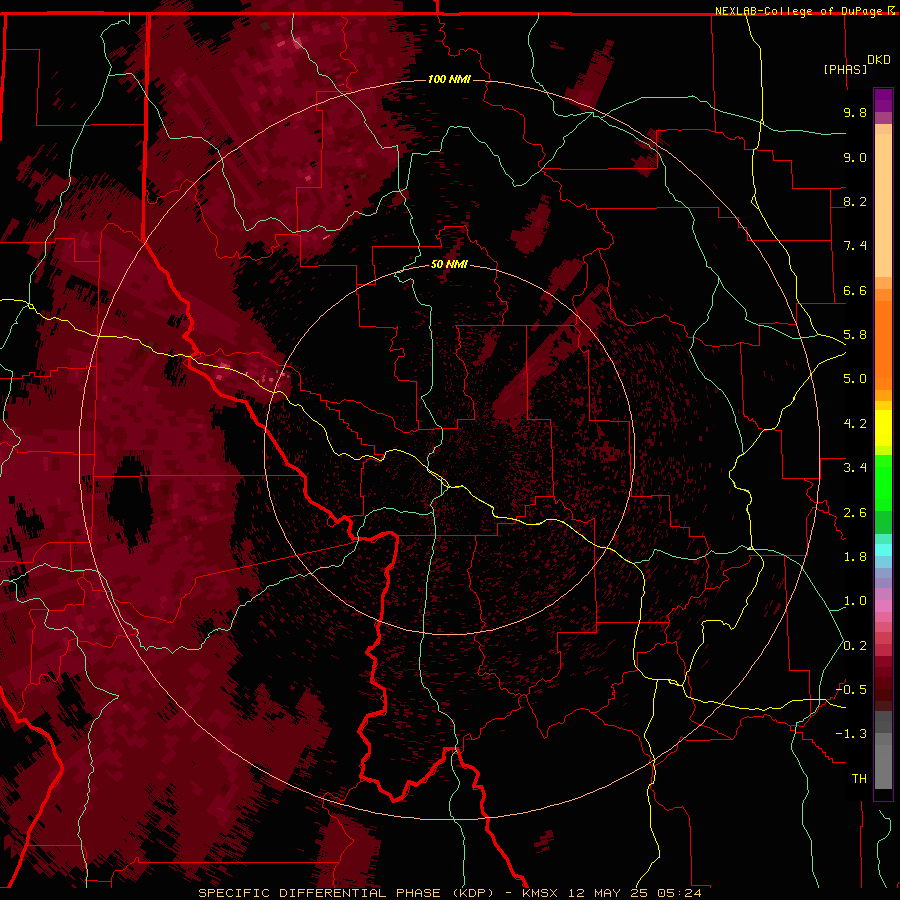Viewport: 900px width, 900px height.
Task: Click the -1.3 value on the color scale
Action: [x=851, y=734]
